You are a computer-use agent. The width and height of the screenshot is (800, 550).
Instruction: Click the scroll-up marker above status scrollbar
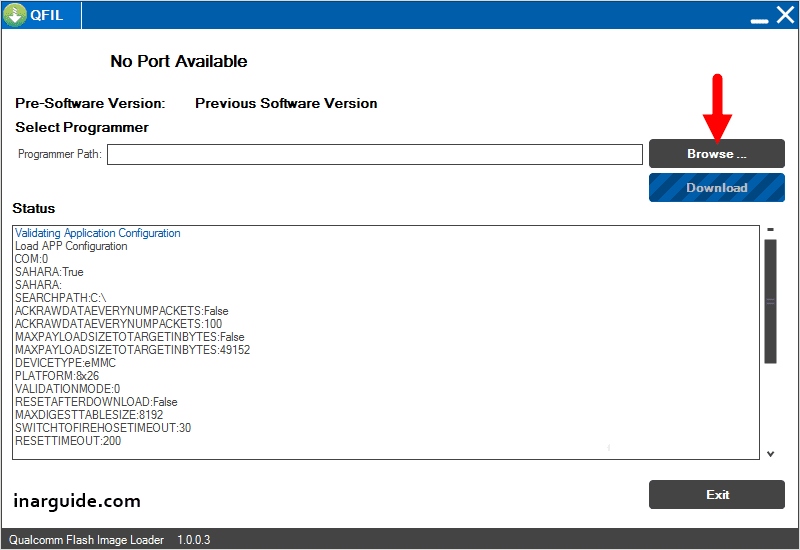pyautogui.click(x=770, y=230)
